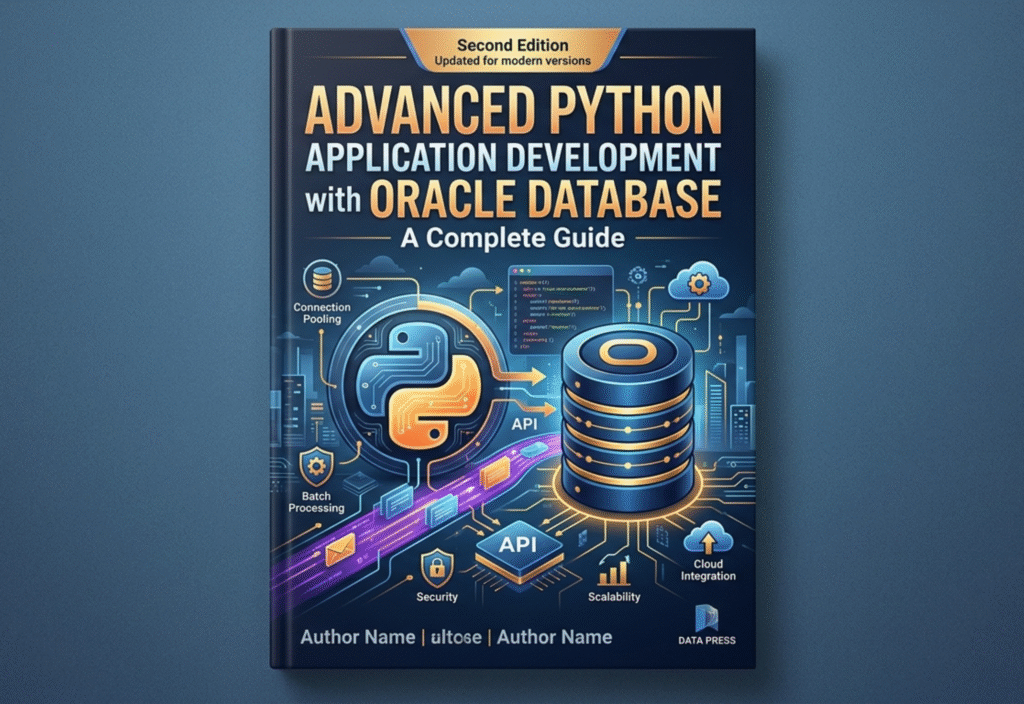Open the Second Edition banner
Viewport: 1024px width, 704px height.
tap(512, 45)
